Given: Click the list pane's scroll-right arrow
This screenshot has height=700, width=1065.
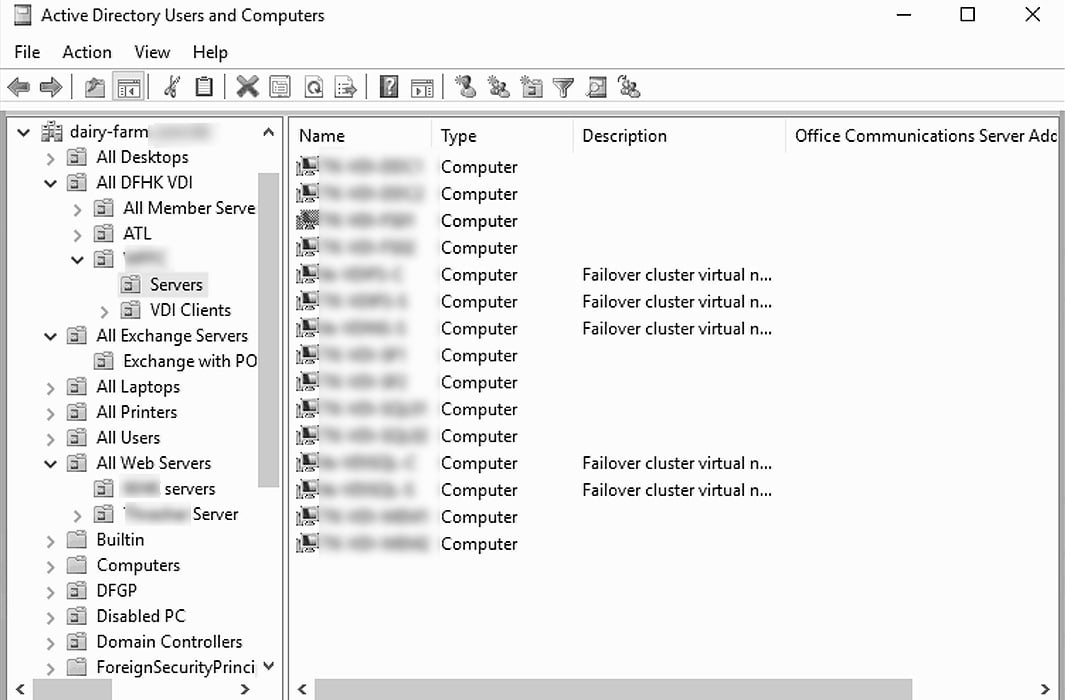Looking at the screenshot, I should click(x=1045, y=689).
